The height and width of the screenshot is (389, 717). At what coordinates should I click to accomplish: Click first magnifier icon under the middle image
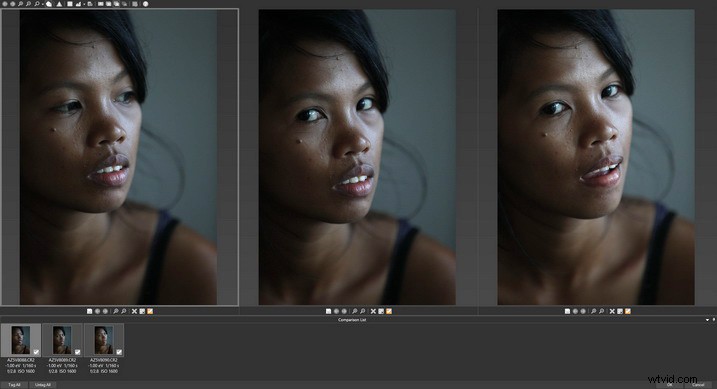click(354, 311)
